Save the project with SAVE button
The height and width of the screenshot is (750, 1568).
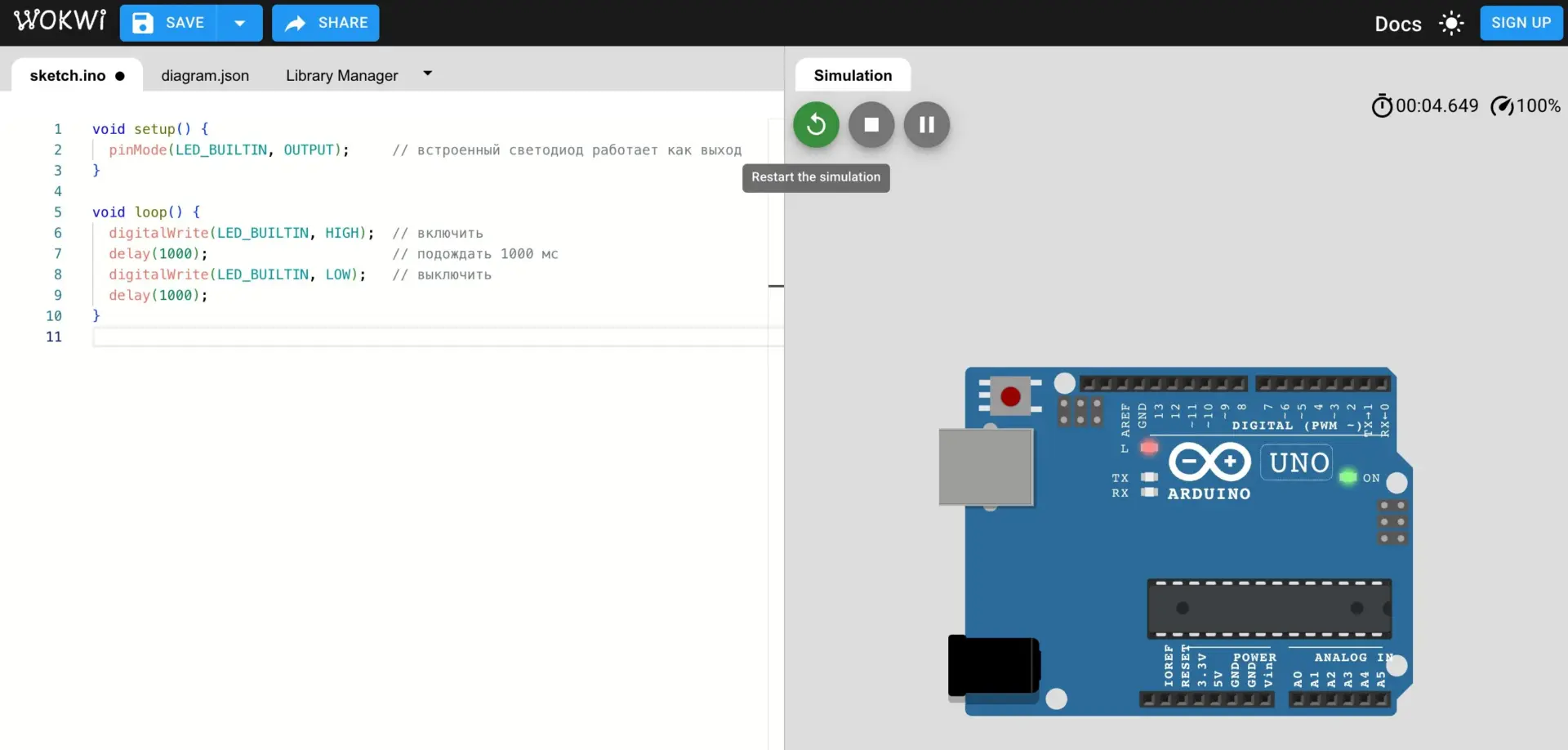(x=168, y=23)
